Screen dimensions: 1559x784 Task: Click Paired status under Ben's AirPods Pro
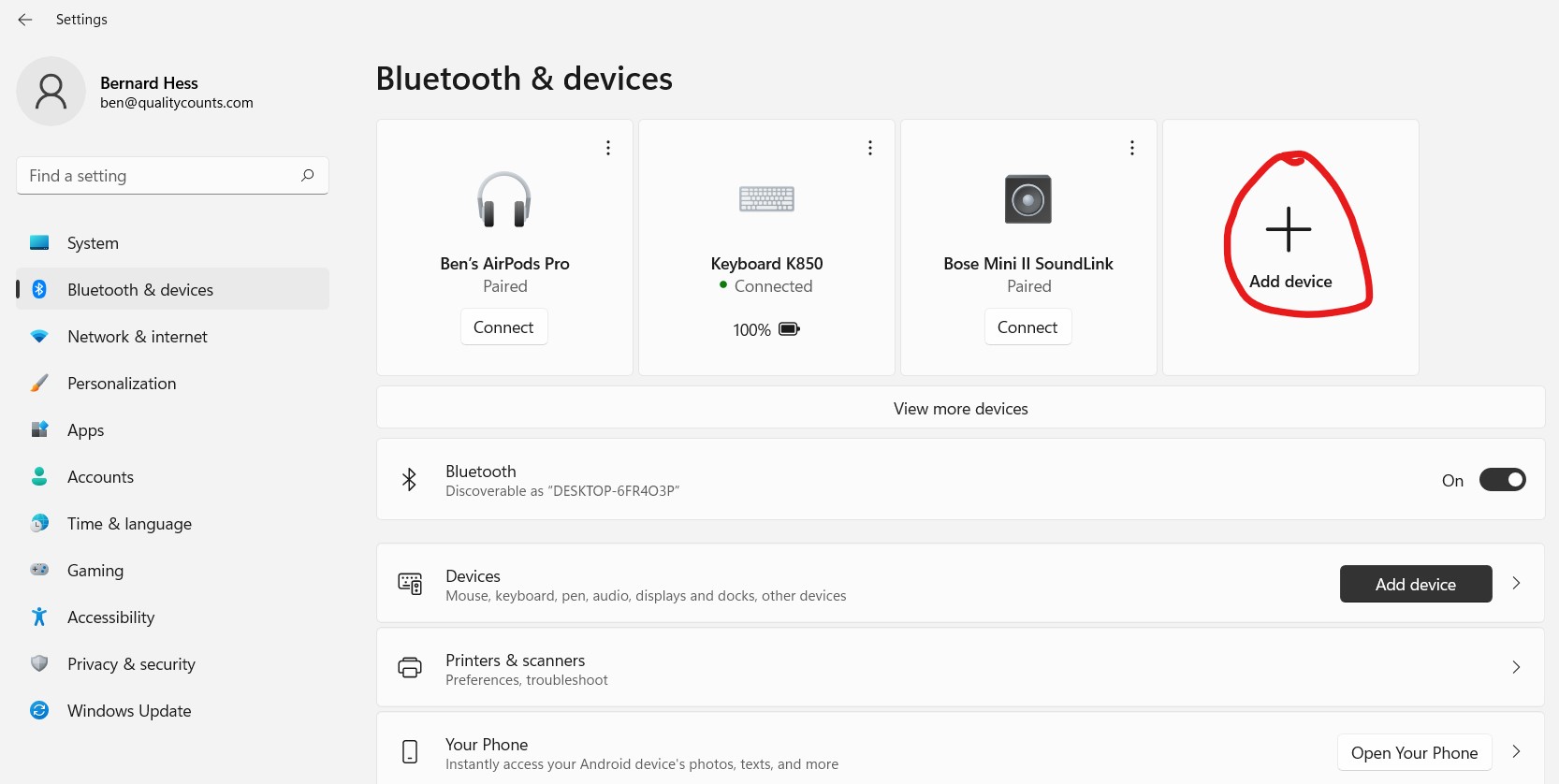[x=505, y=286]
